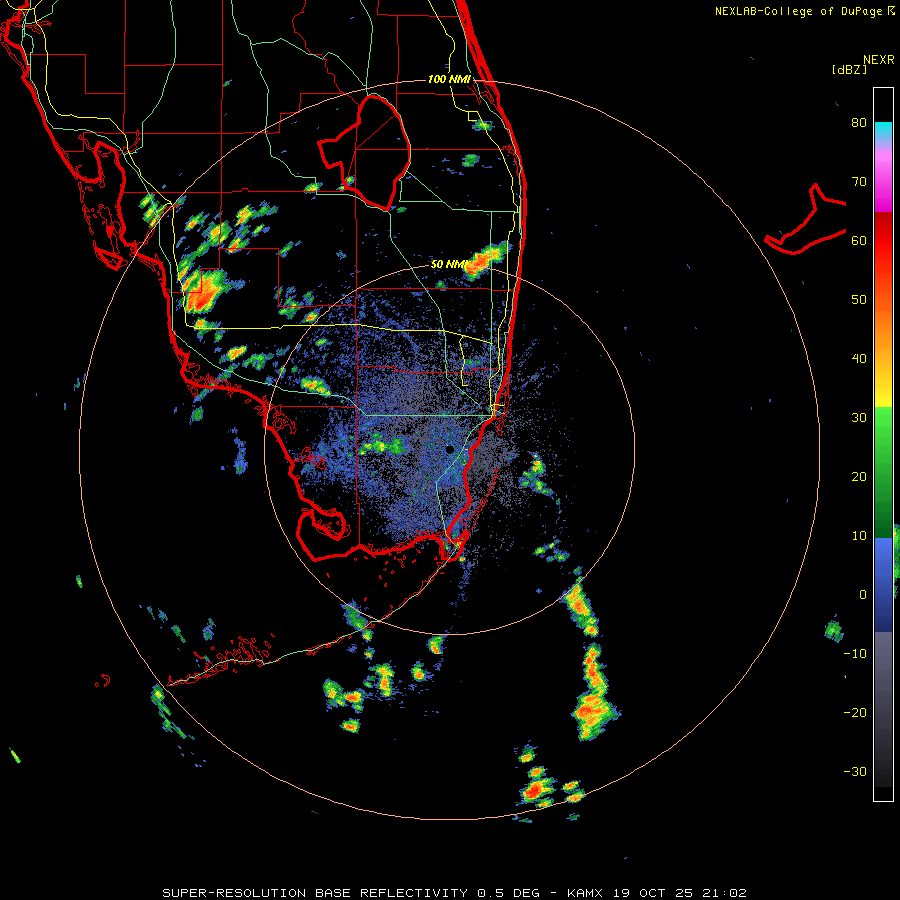This screenshot has height=900, width=900.
Task: Select the 80 value on the dBZ scale
Action: (x=859, y=123)
